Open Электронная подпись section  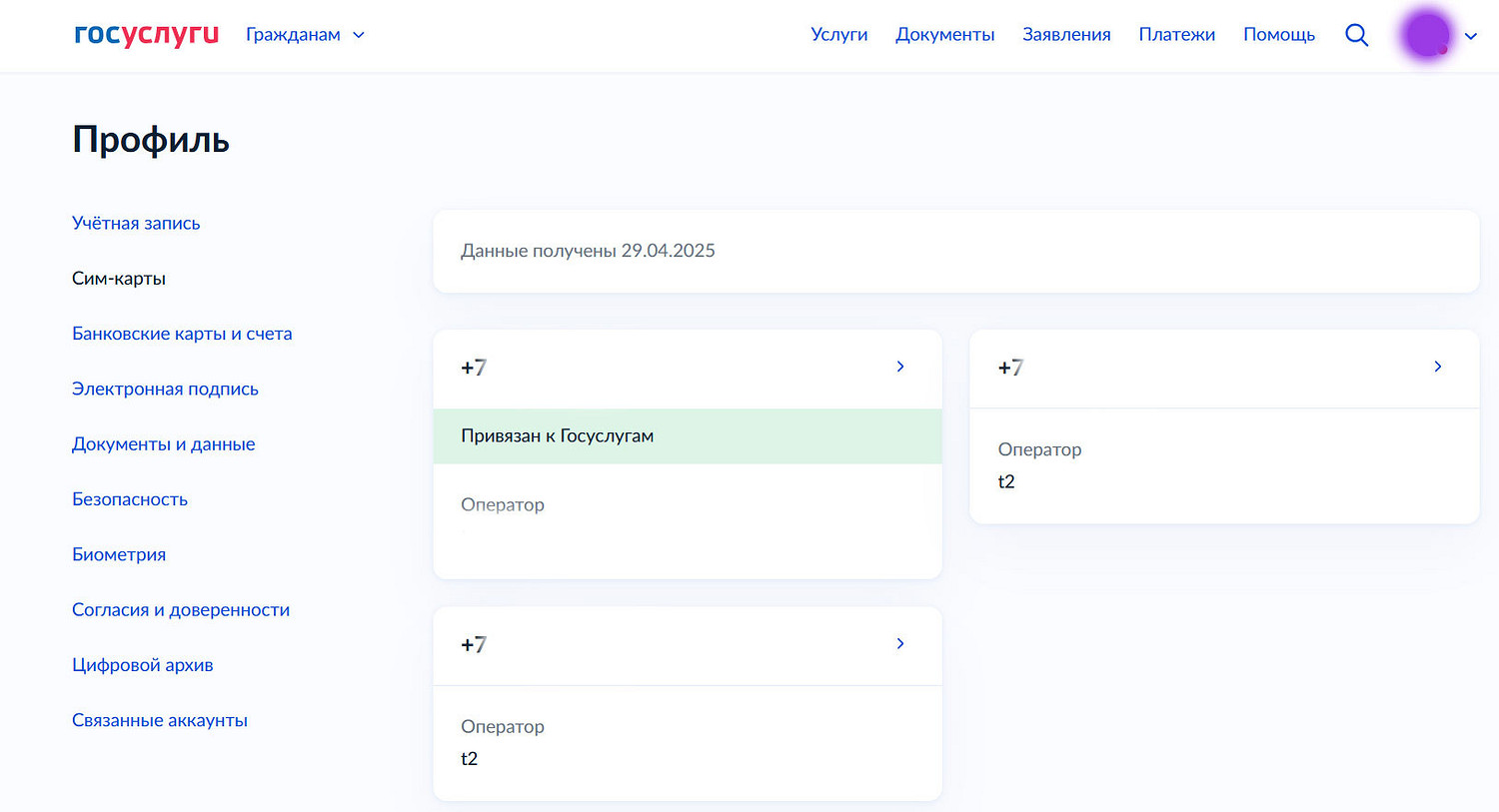coord(165,389)
